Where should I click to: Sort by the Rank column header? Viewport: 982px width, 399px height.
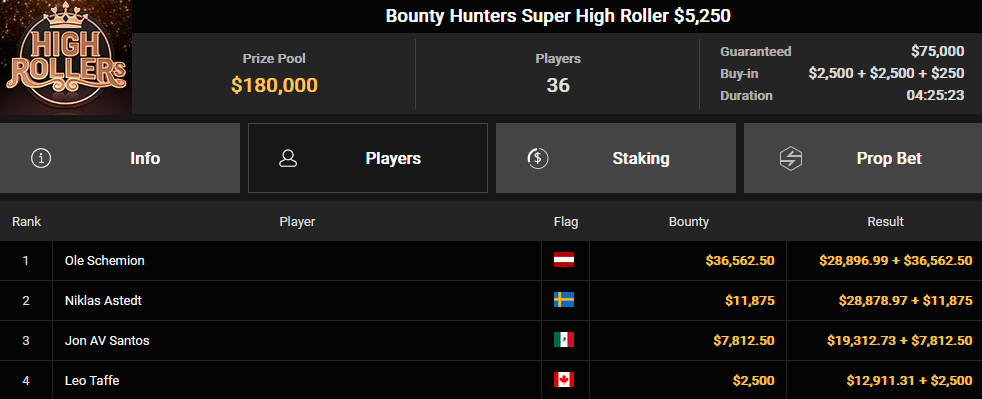click(26, 221)
